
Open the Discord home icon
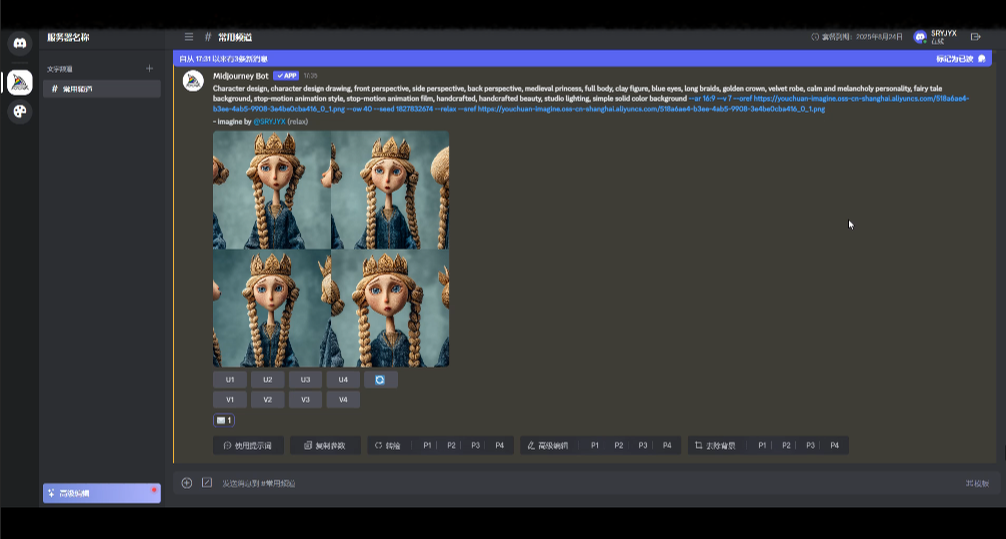point(19,43)
